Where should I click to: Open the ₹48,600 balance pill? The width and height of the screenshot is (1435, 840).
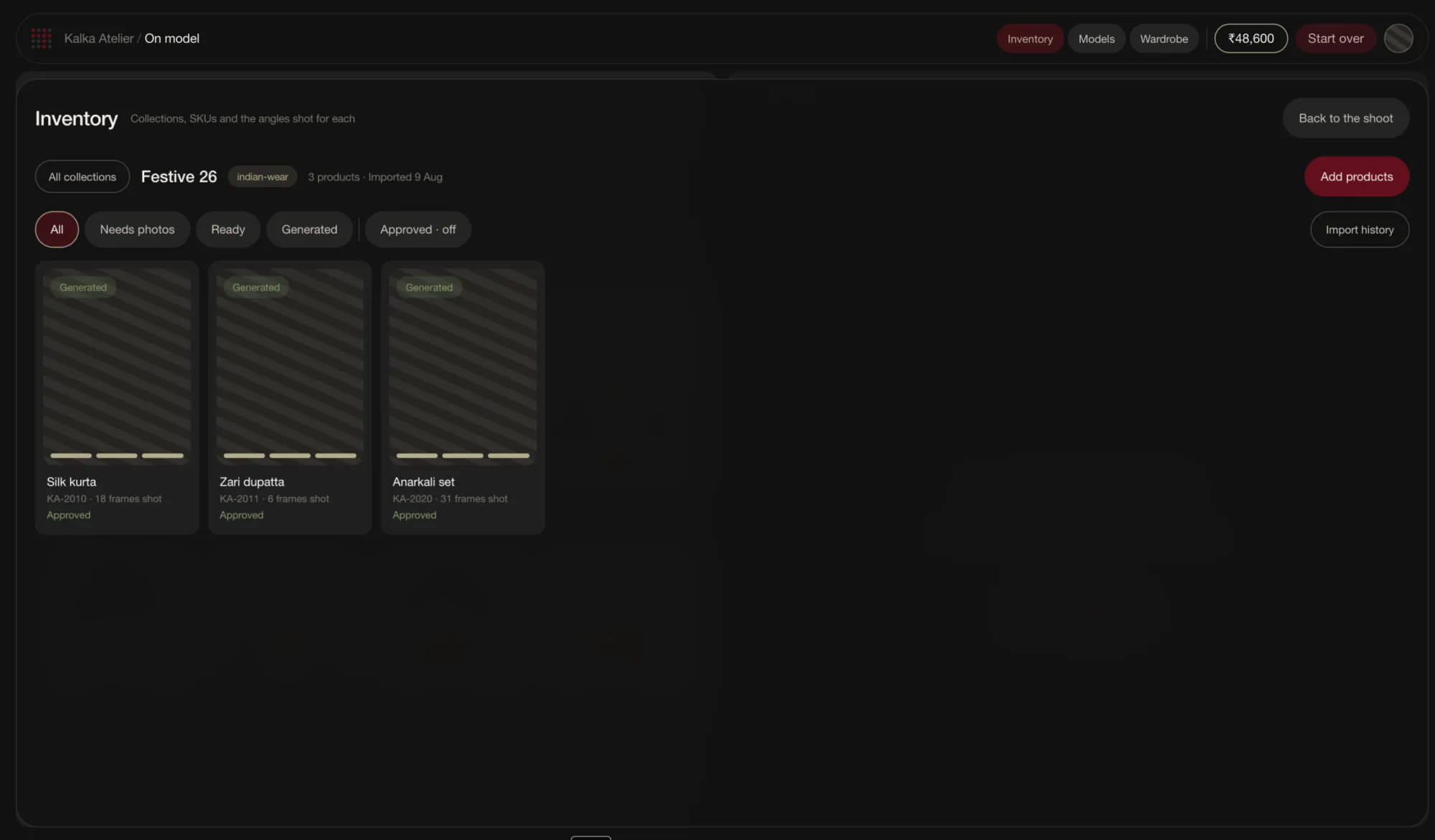[1251, 39]
